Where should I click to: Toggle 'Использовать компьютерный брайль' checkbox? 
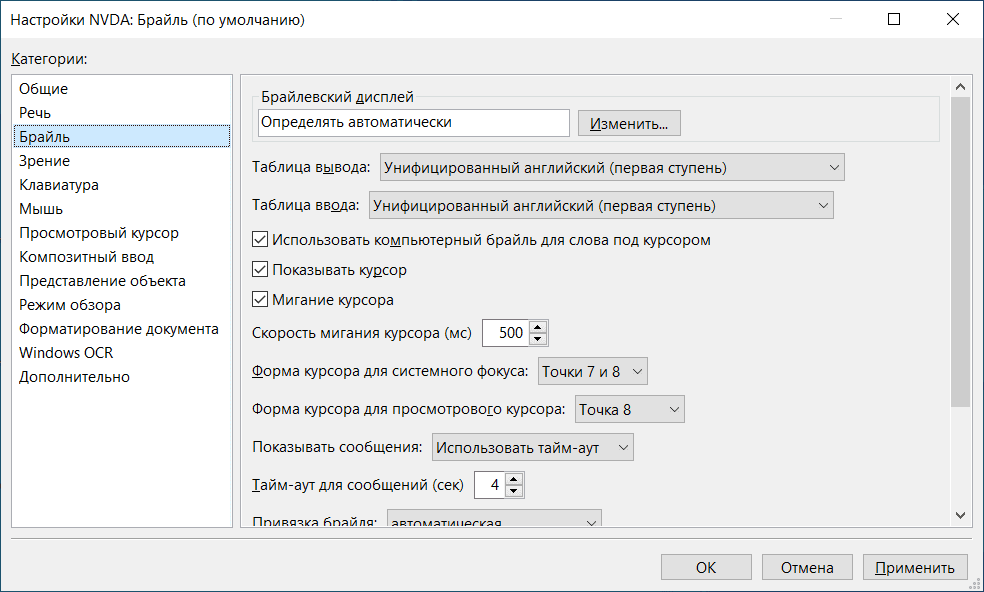coord(261,240)
